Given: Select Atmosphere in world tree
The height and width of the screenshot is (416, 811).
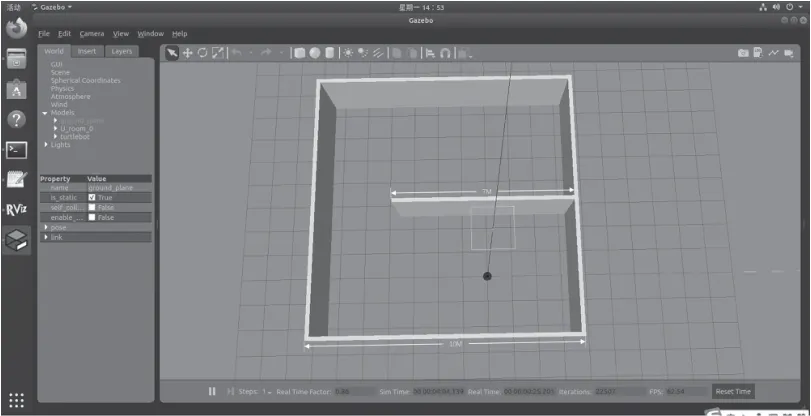Looking at the screenshot, I should tap(70, 97).
